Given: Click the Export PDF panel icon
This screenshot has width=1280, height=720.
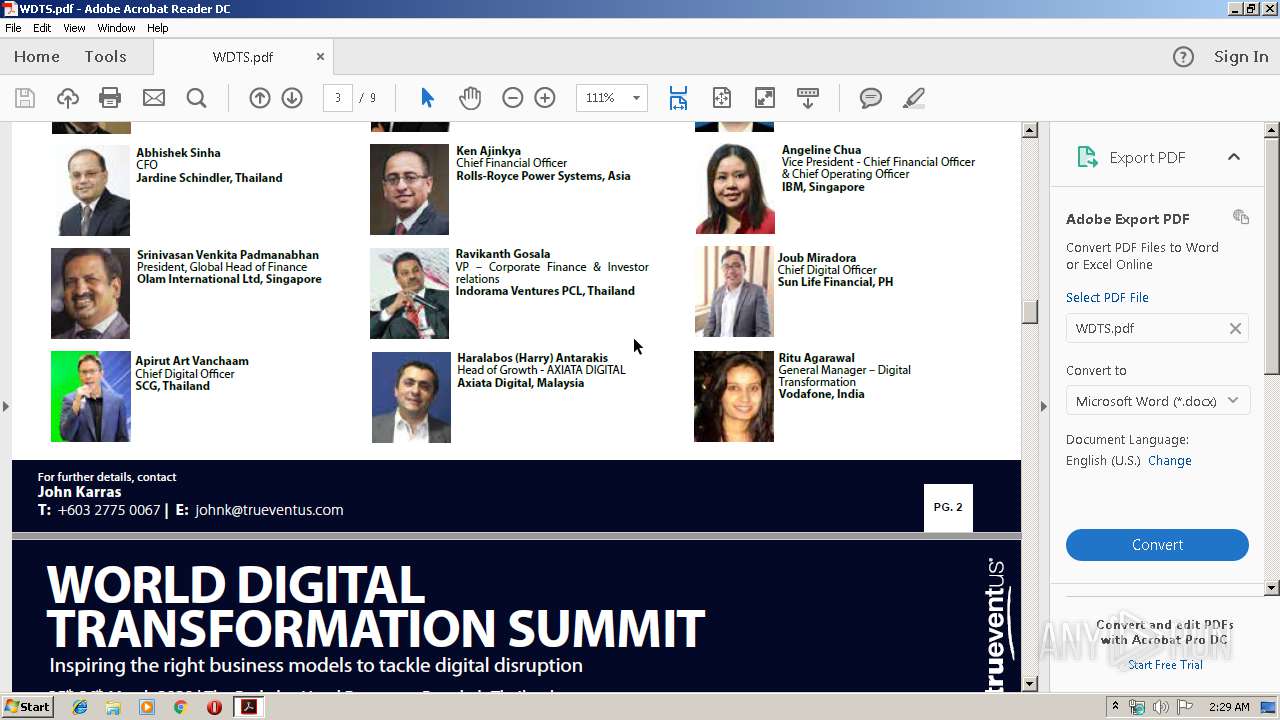Looking at the screenshot, I should [1087, 157].
